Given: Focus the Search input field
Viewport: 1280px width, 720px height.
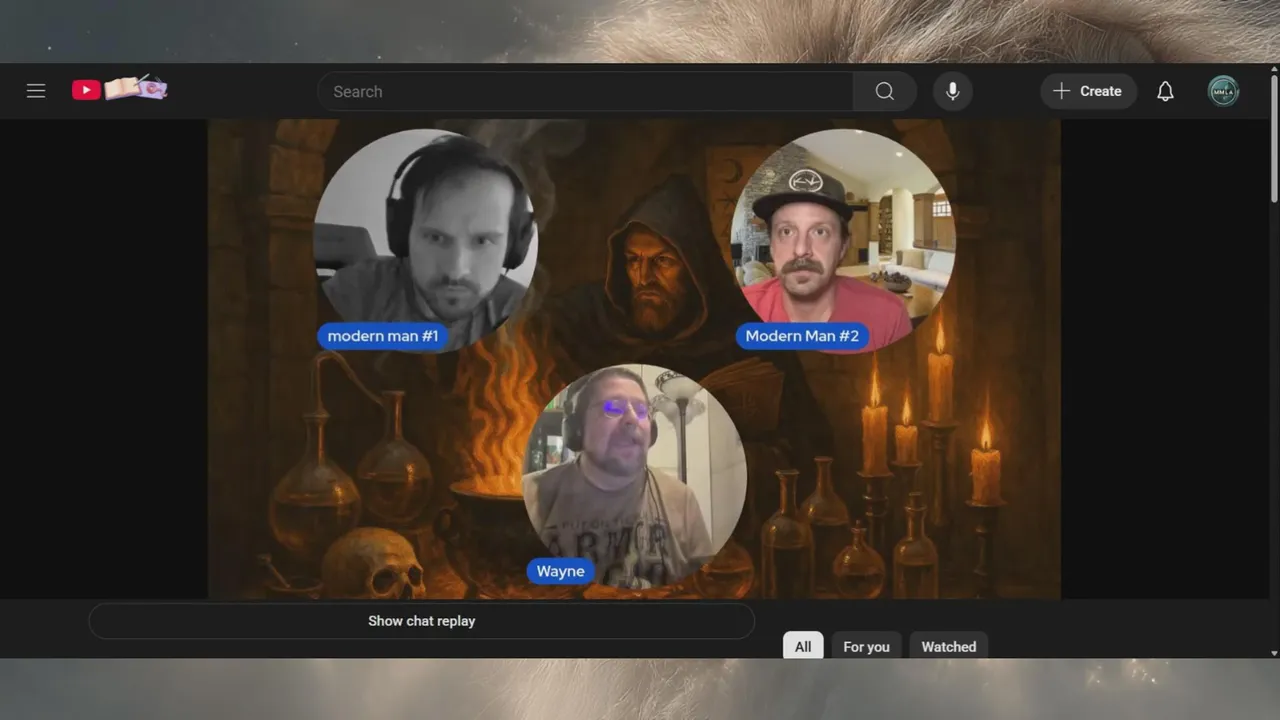Looking at the screenshot, I should (586, 91).
